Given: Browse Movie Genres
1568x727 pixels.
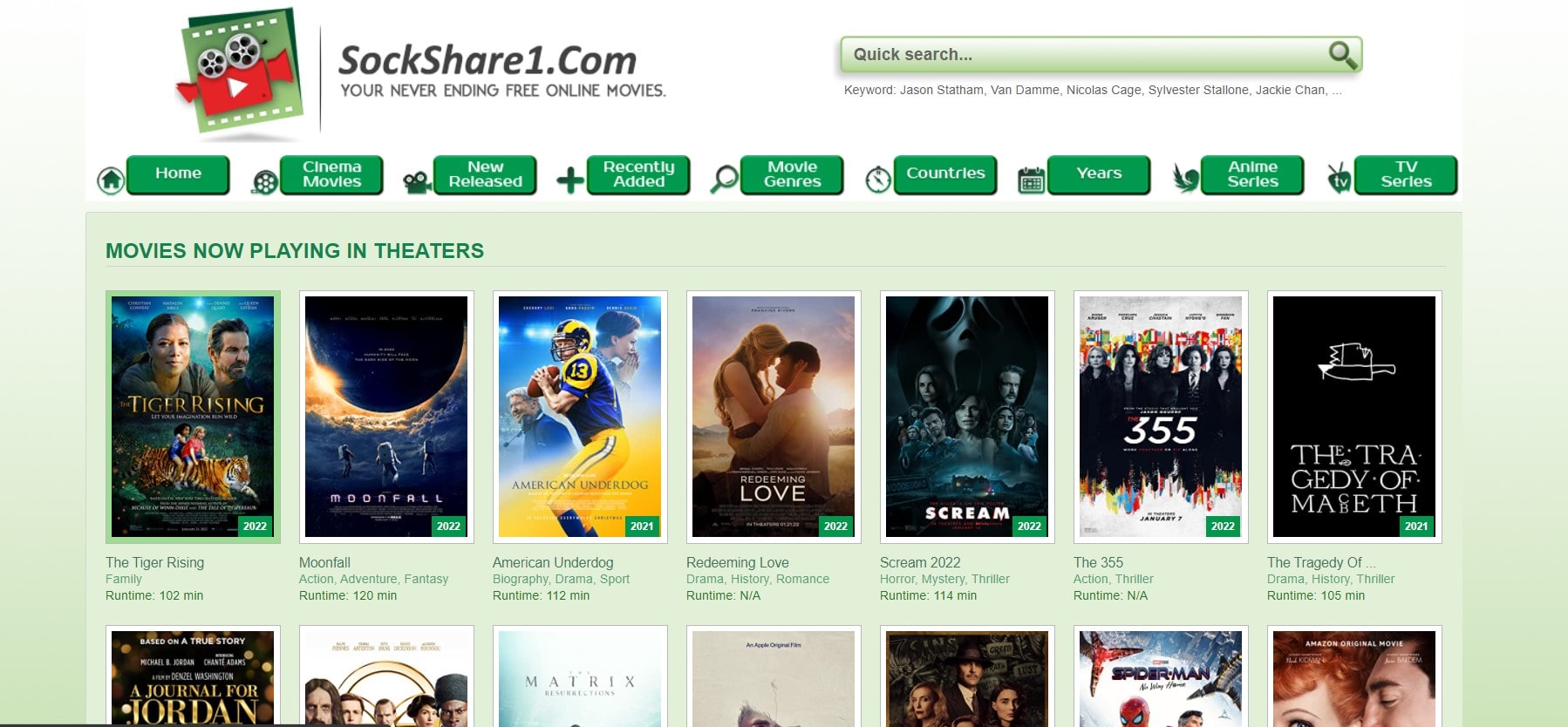Looking at the screenshot, I should click(x=792, y=174).
